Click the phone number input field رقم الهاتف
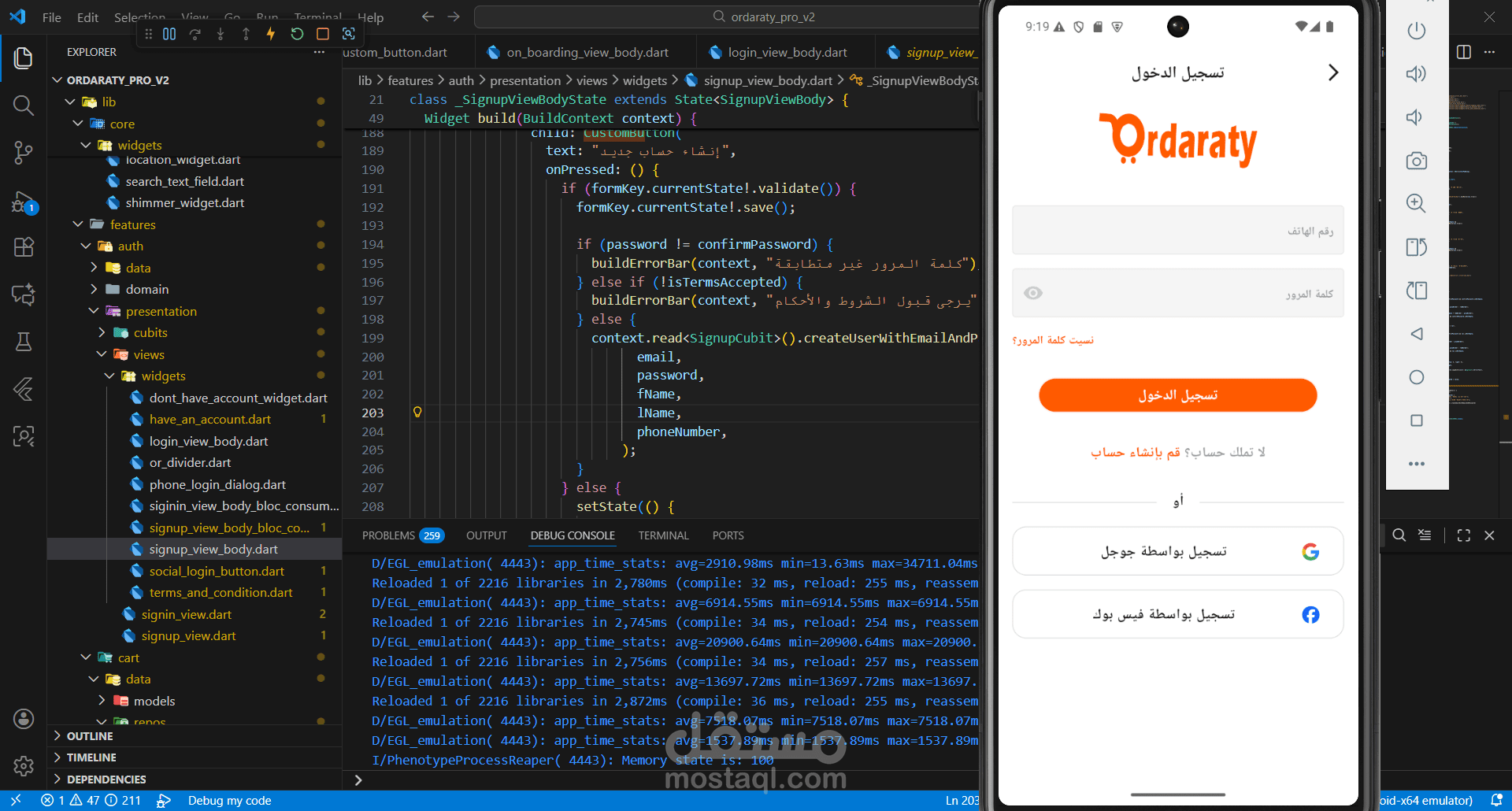This screenshot has width=1512, height=811. [1177, 231]
